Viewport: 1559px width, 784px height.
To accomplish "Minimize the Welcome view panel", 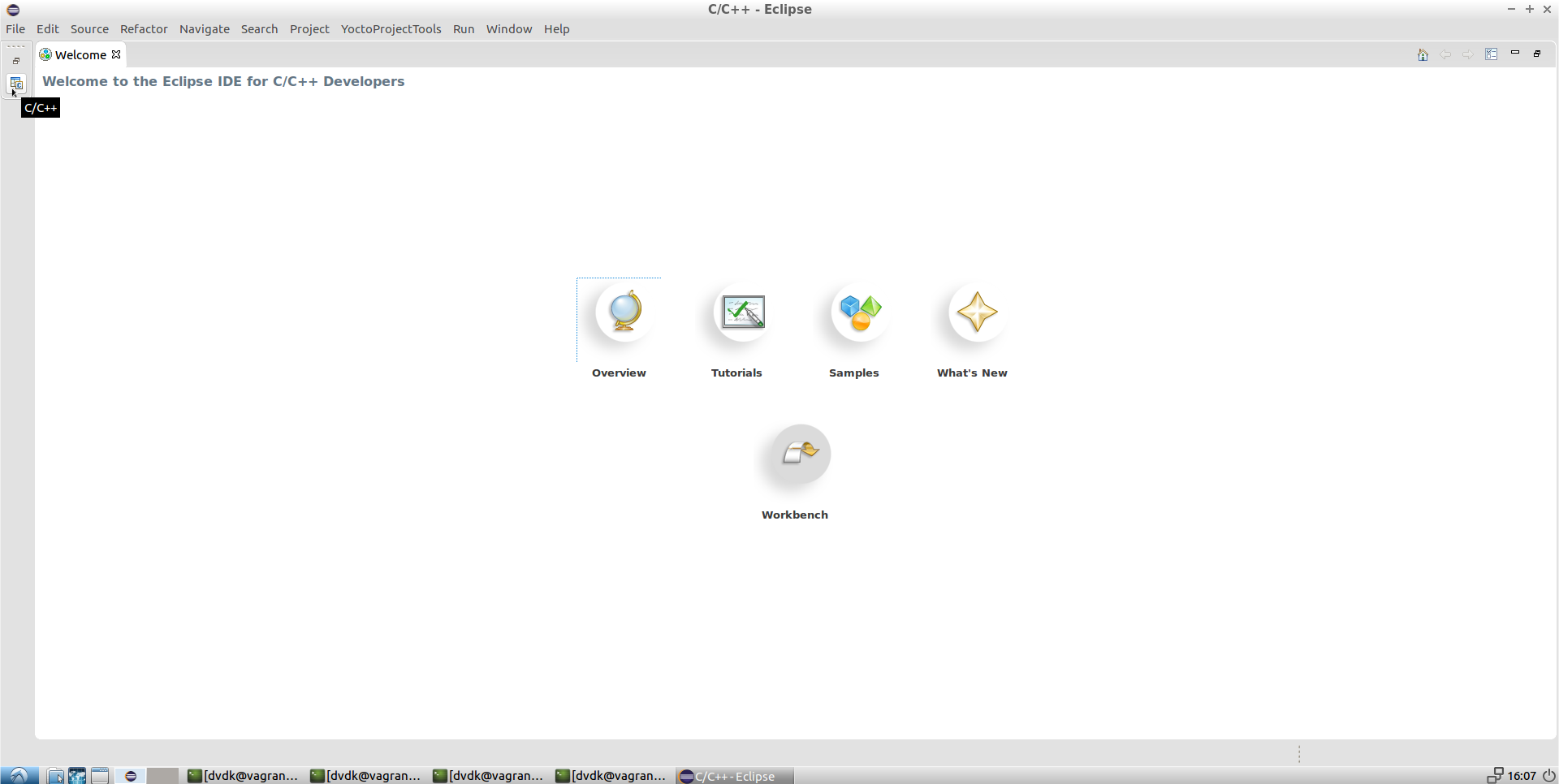I will click(x=1515, y=54).
